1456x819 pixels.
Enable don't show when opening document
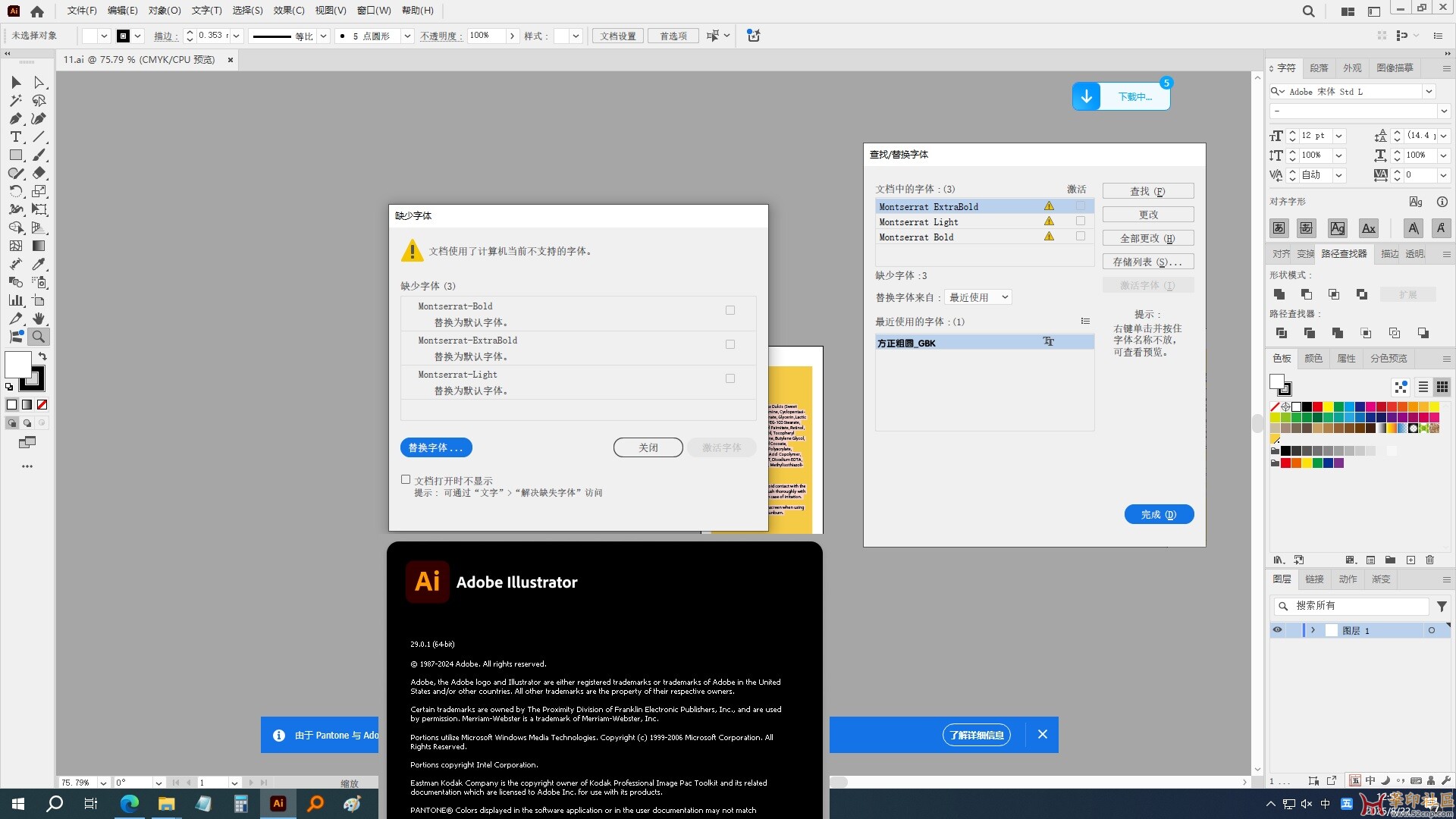406,479
